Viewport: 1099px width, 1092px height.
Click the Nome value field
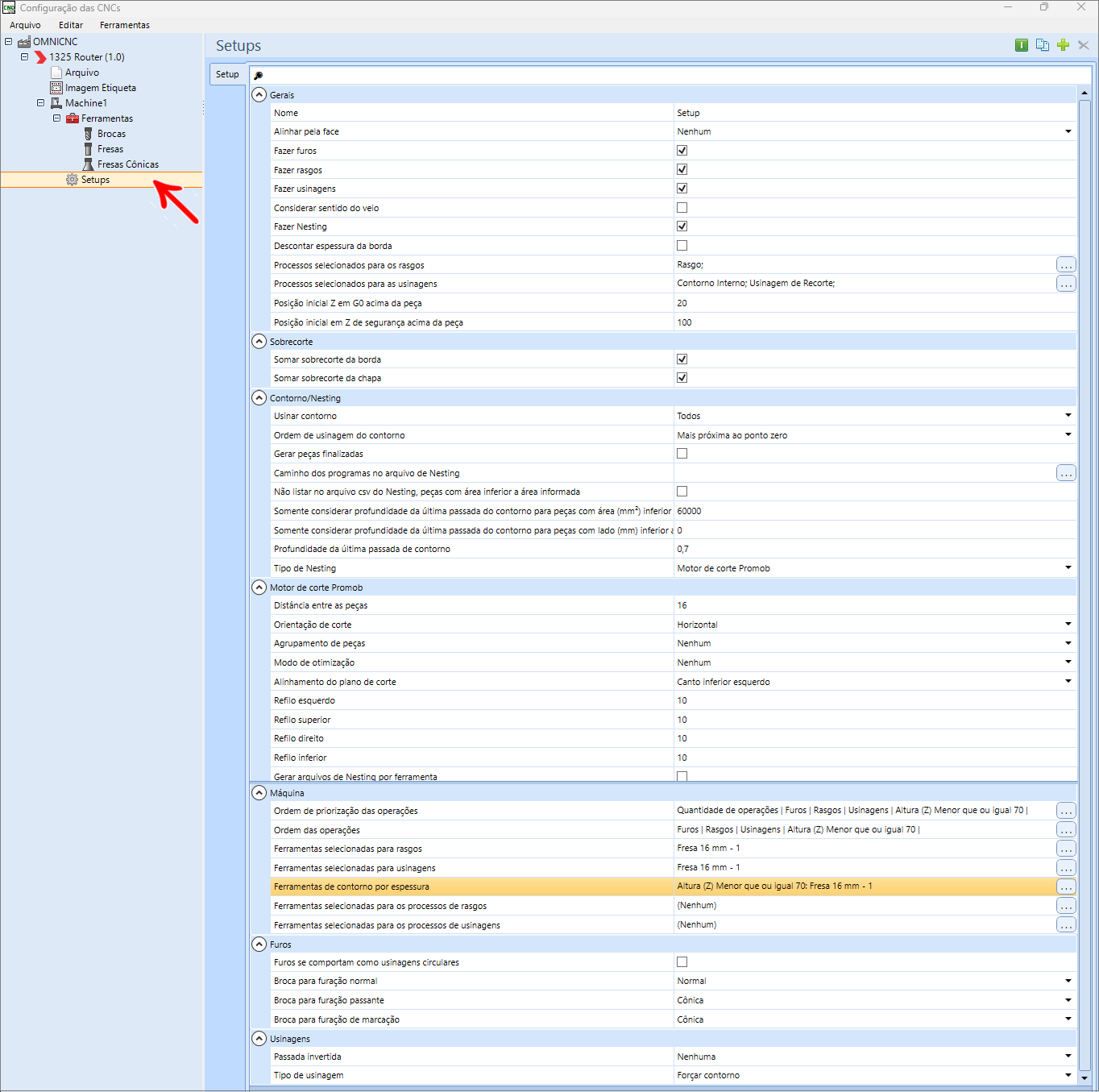[x=875, y=113]
